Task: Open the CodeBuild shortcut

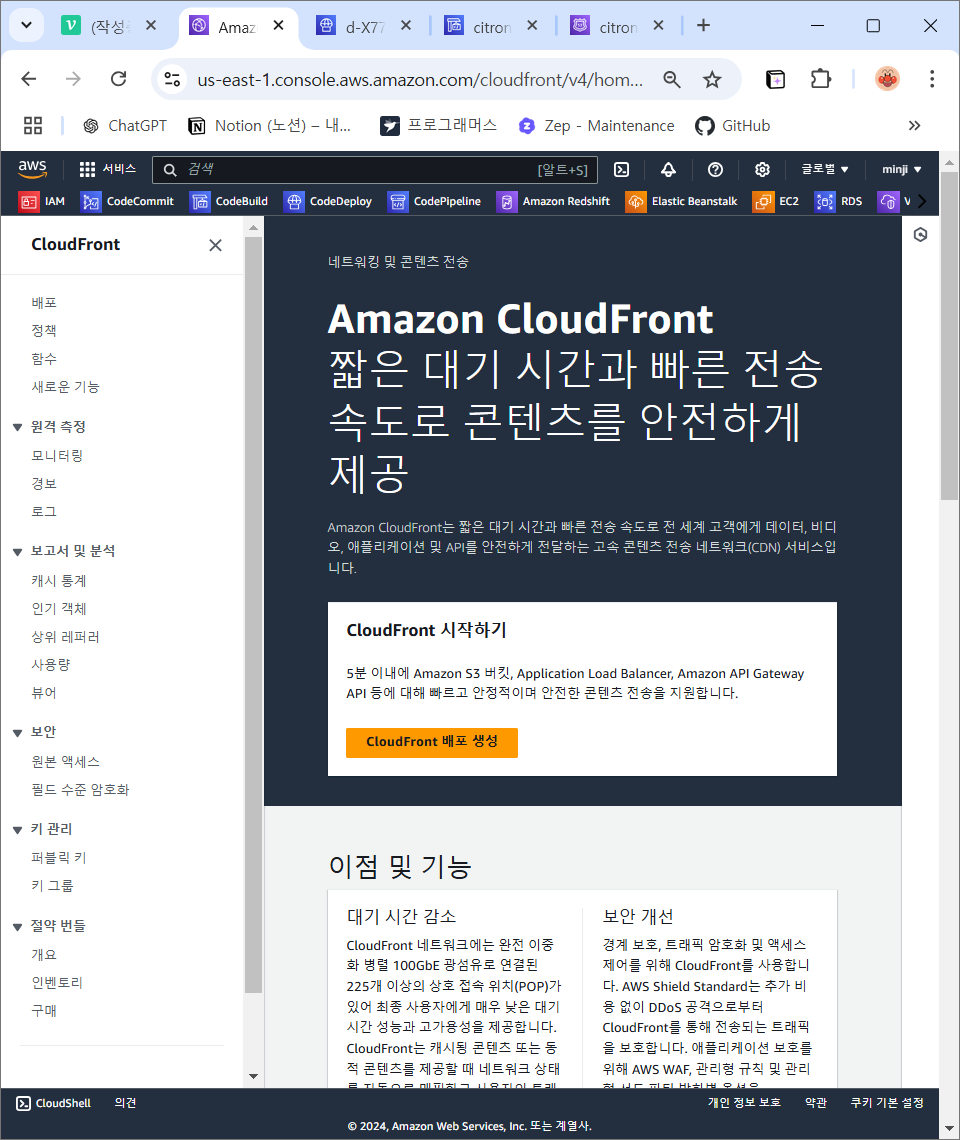Action: point(229,201)
